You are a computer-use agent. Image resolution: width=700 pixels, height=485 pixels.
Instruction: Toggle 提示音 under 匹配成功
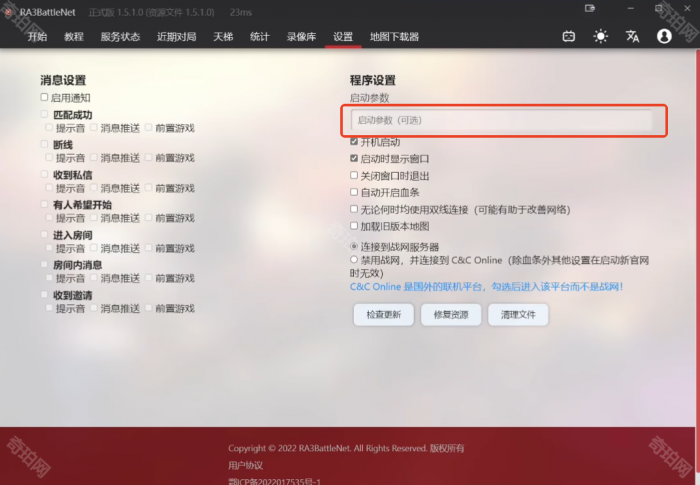[x=49, y=128]
